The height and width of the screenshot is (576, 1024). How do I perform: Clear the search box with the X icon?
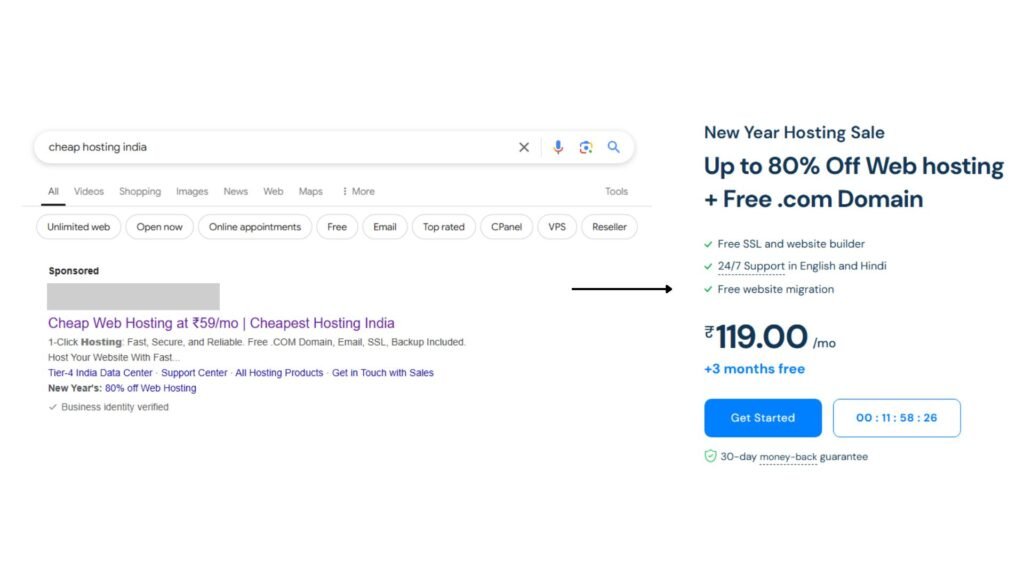pos(524,147)
